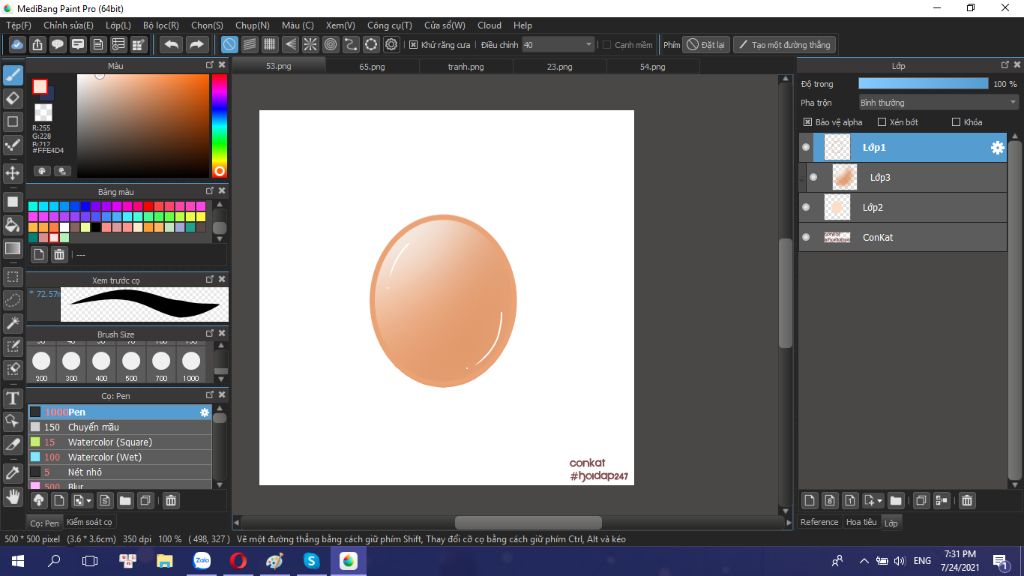Screen dimensions: 1024x576
Task: Open File Explorer from taskbar
Action: pyautogui.click(x=165, y=561)
